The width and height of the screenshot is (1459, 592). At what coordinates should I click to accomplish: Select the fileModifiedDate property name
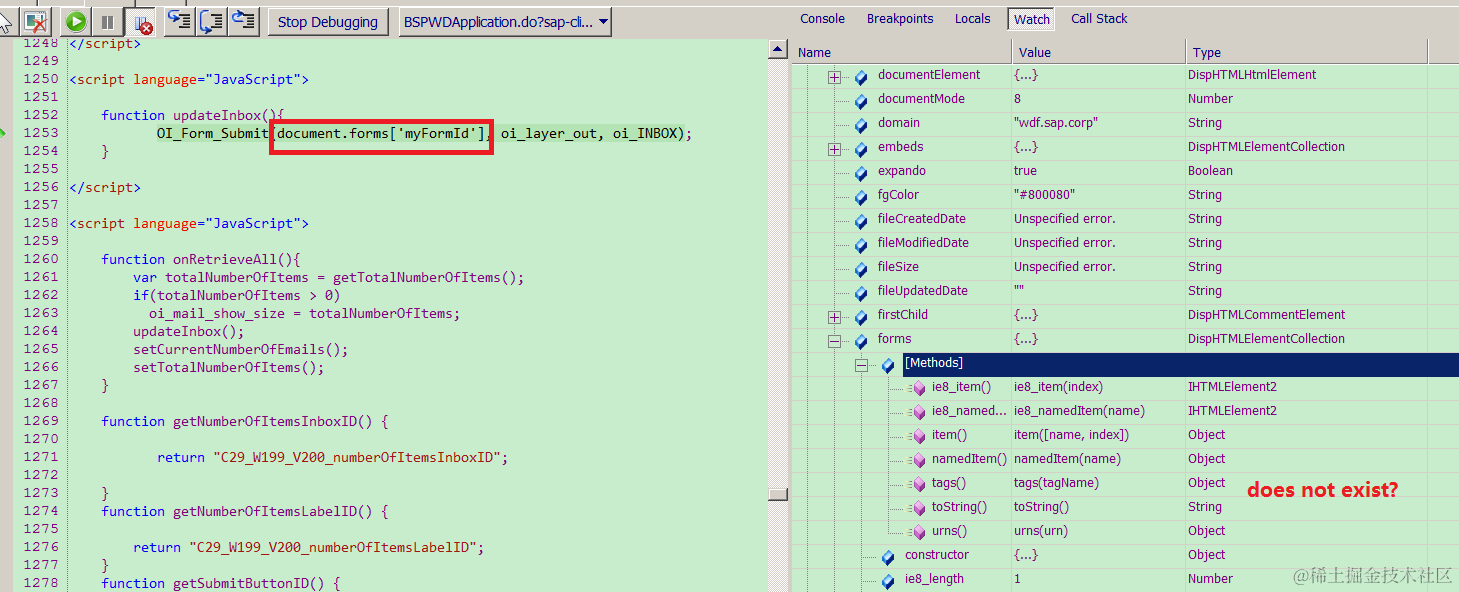click(925, 243)
